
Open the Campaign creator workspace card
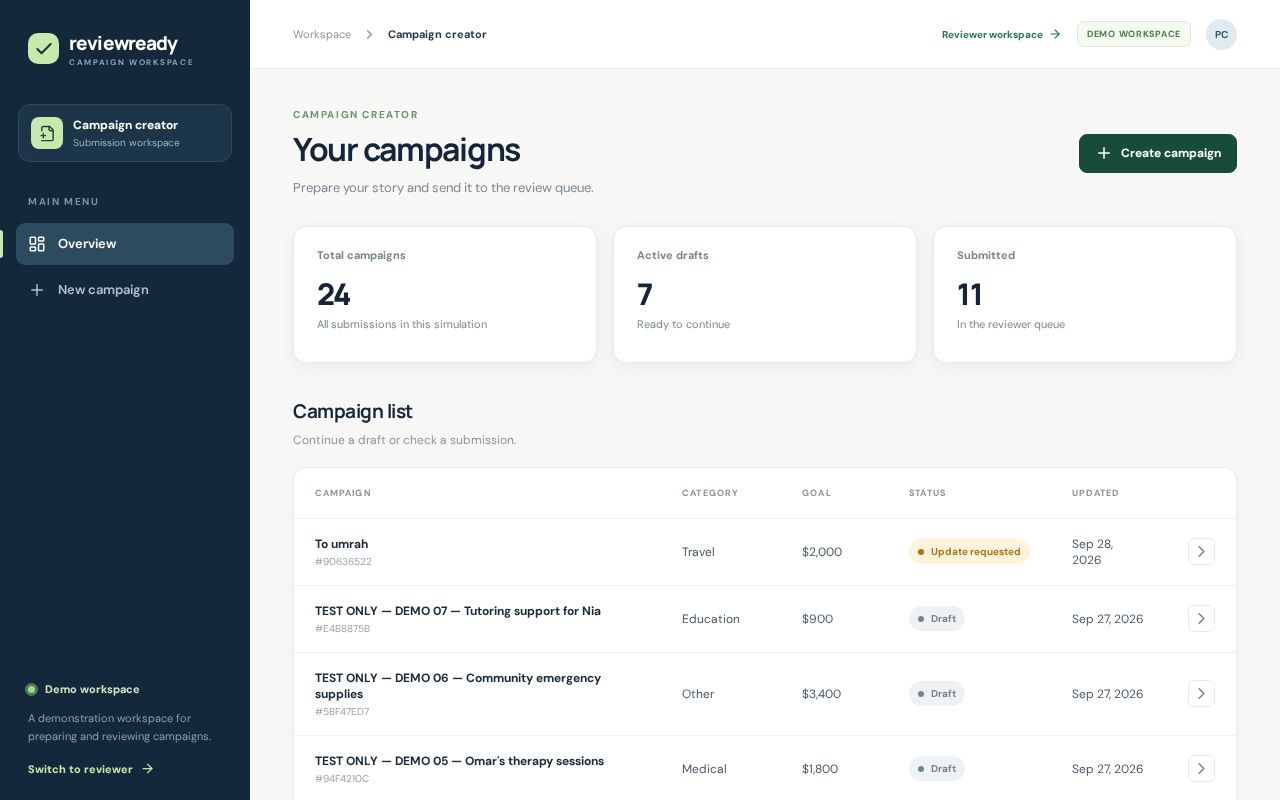(x=125, y=133)
